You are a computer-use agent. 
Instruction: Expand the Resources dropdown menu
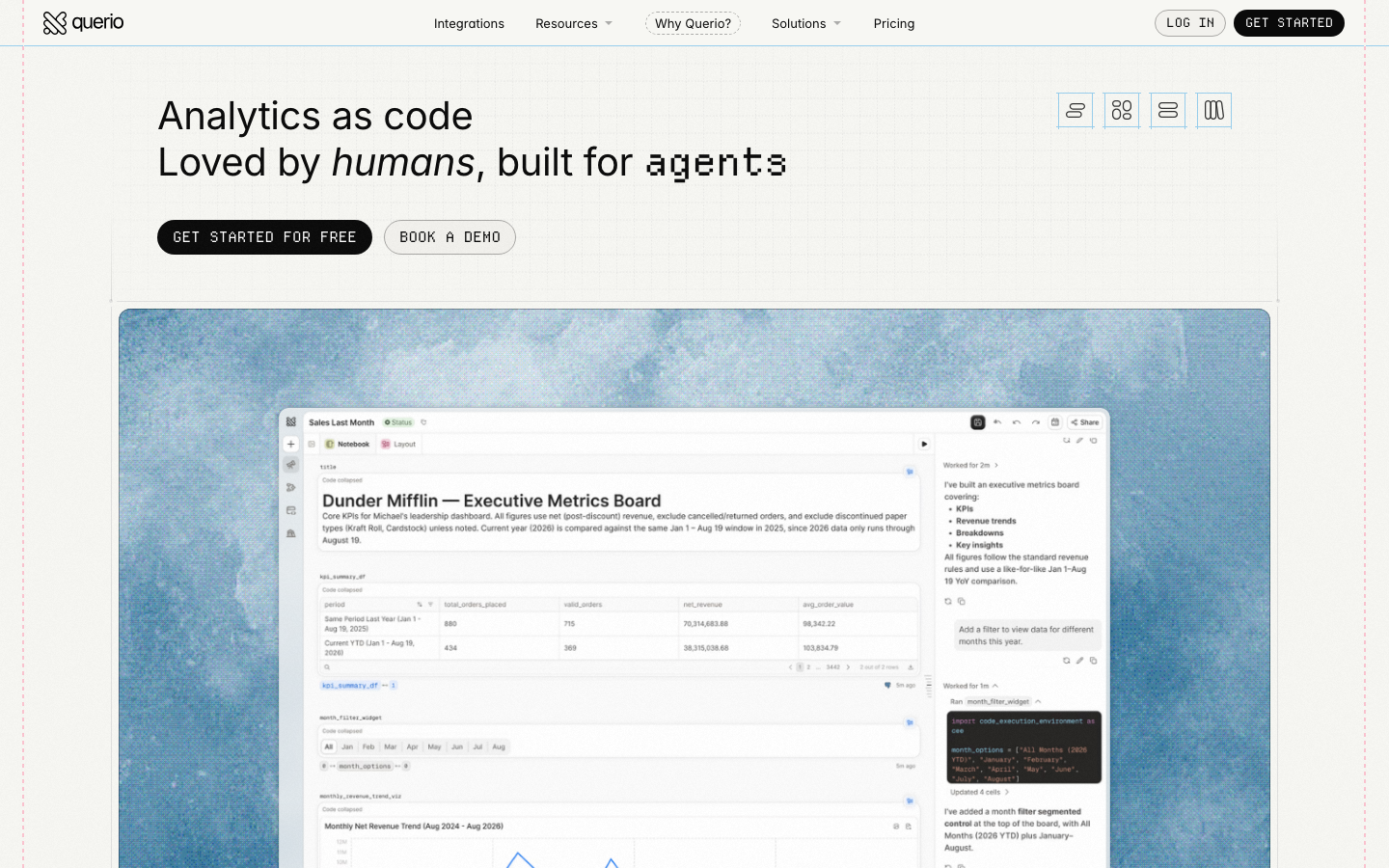point(574,23)
